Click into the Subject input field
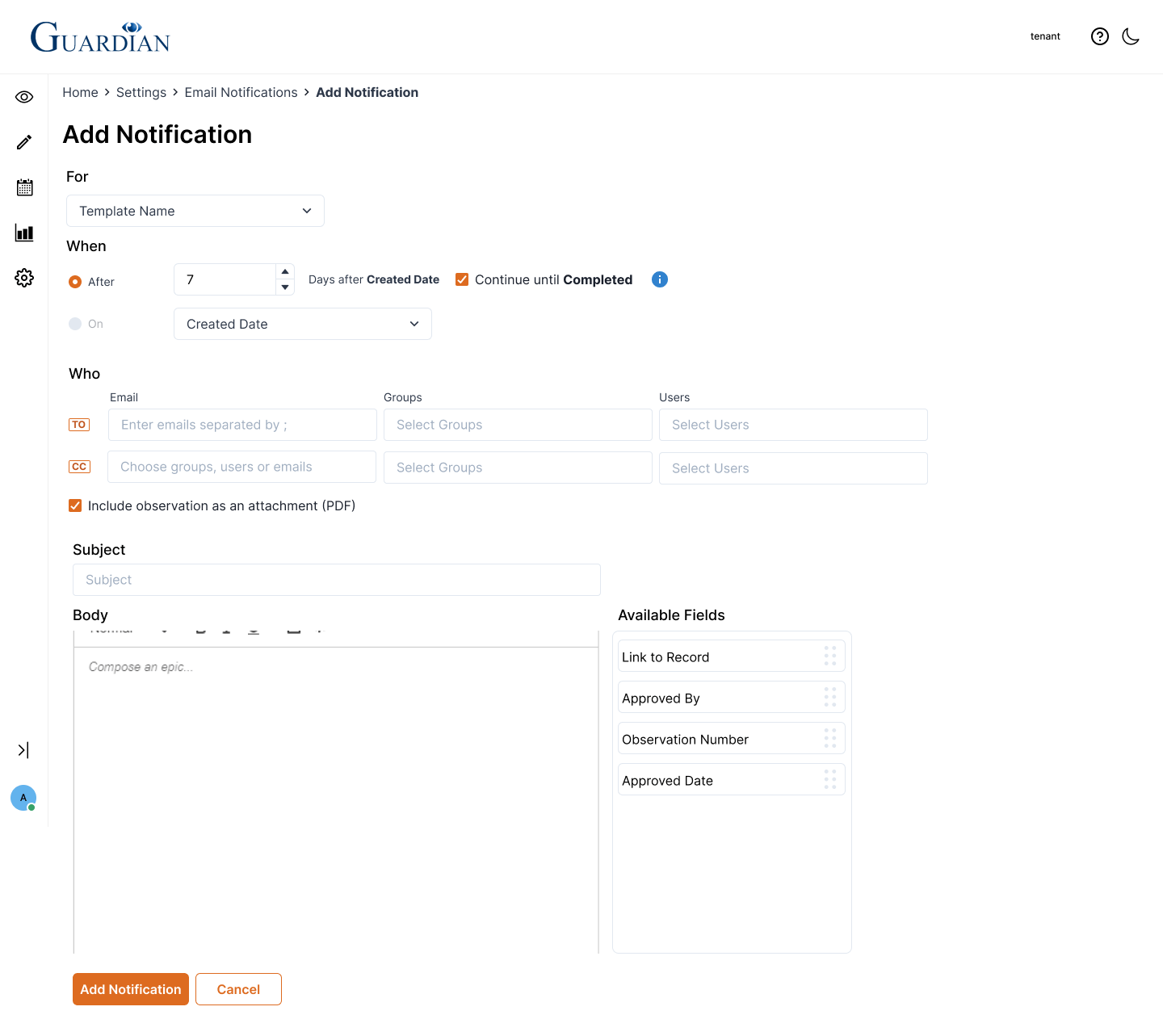 tap(336, 580)
